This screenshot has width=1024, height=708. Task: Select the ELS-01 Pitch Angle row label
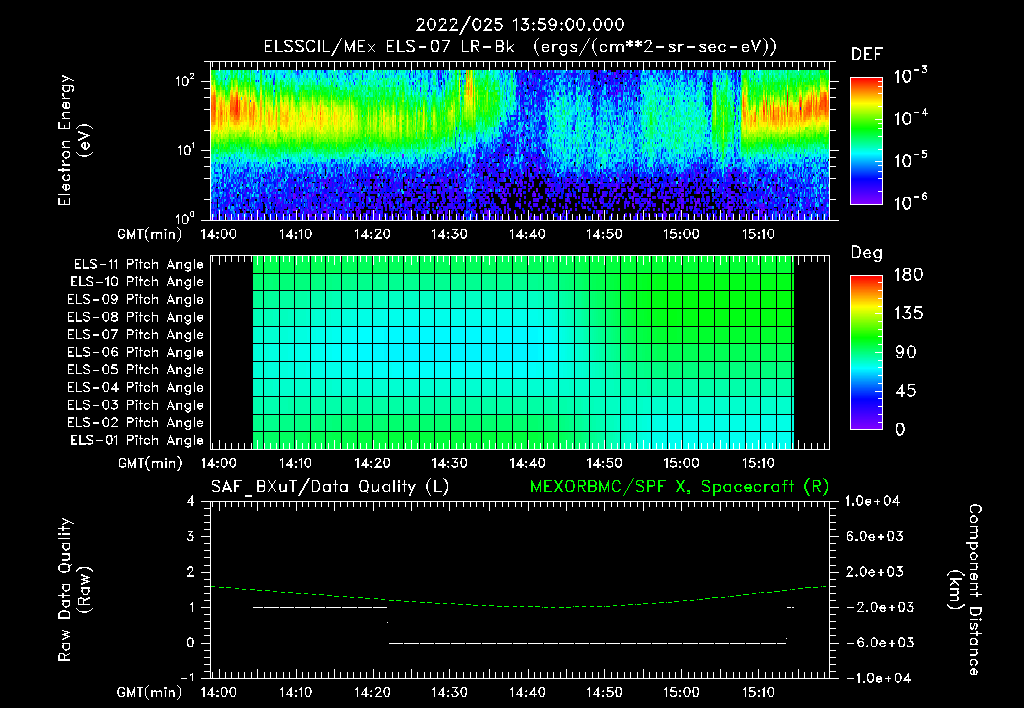137,440
